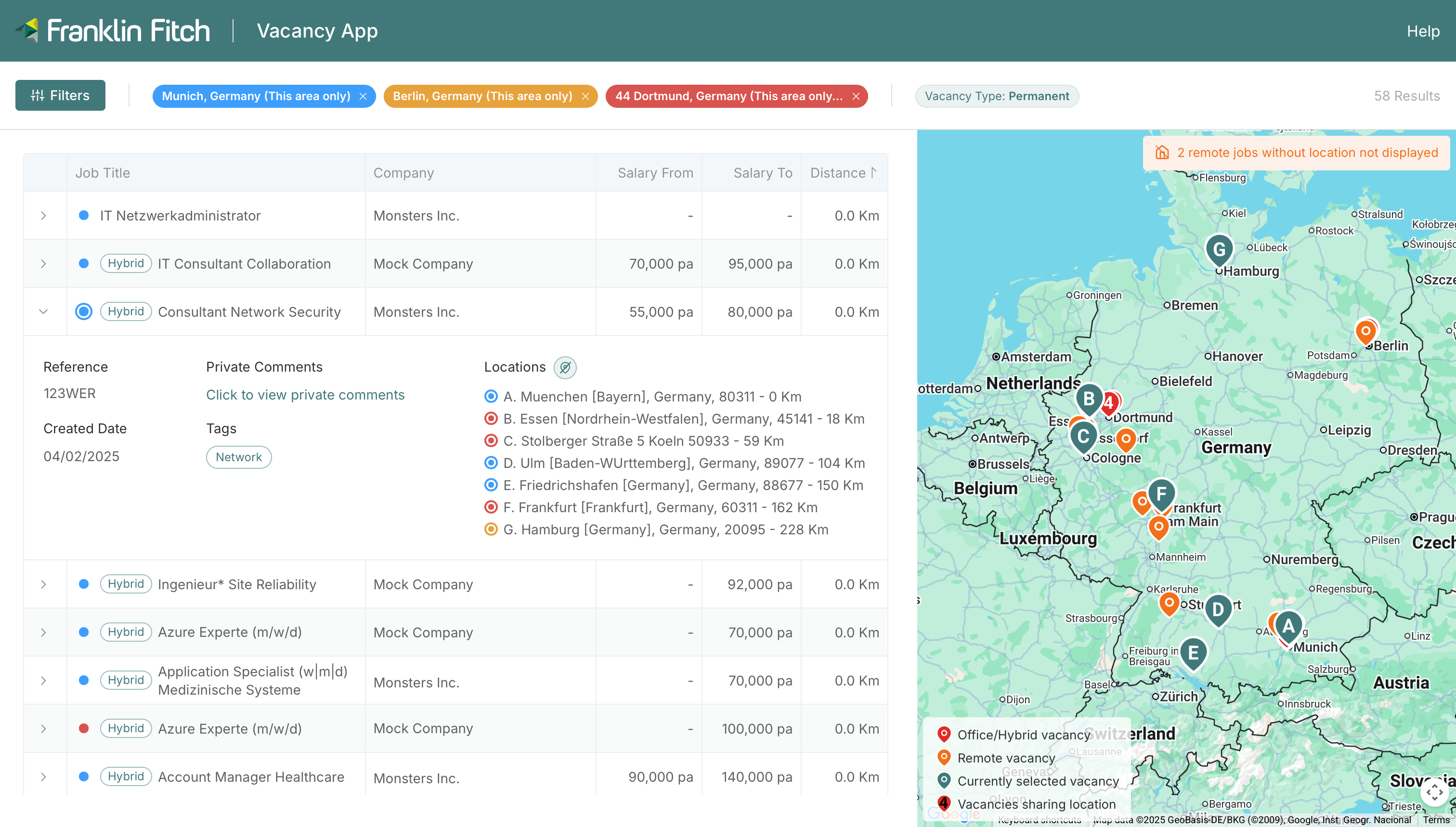Toggle locations visibility icon next to Locations
The image size is (1456, 827).
[x=565, y=367]
